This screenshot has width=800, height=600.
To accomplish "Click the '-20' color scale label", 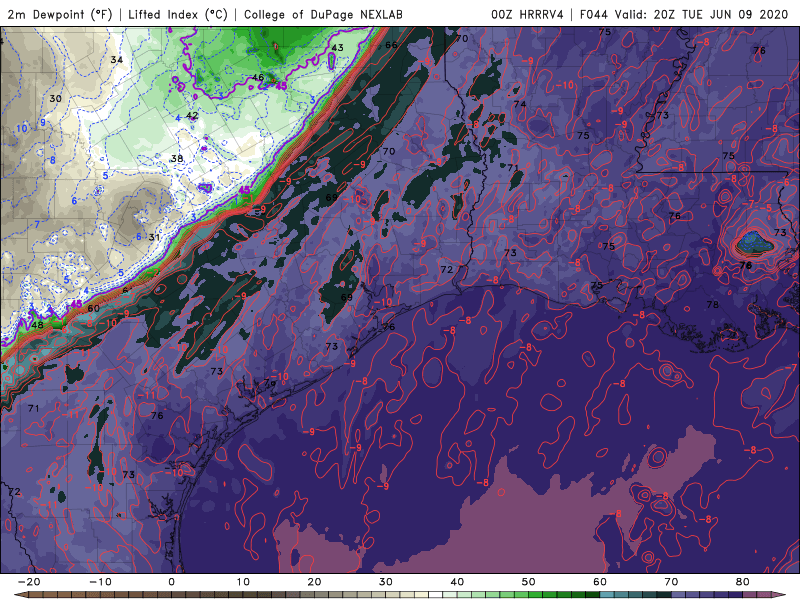I will click(29, 582).
